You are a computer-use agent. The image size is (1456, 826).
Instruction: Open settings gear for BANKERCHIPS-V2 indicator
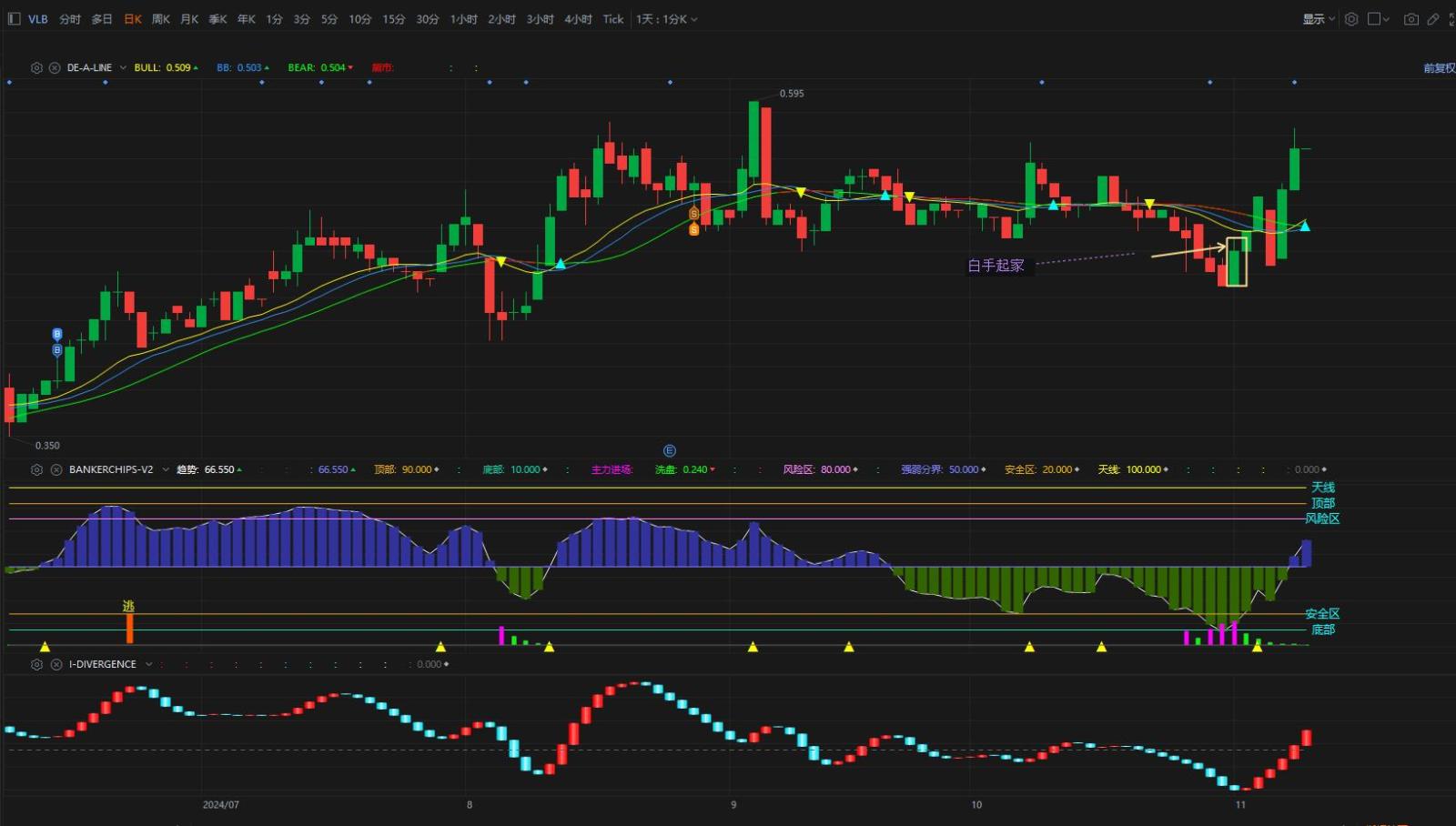point(36,469)
